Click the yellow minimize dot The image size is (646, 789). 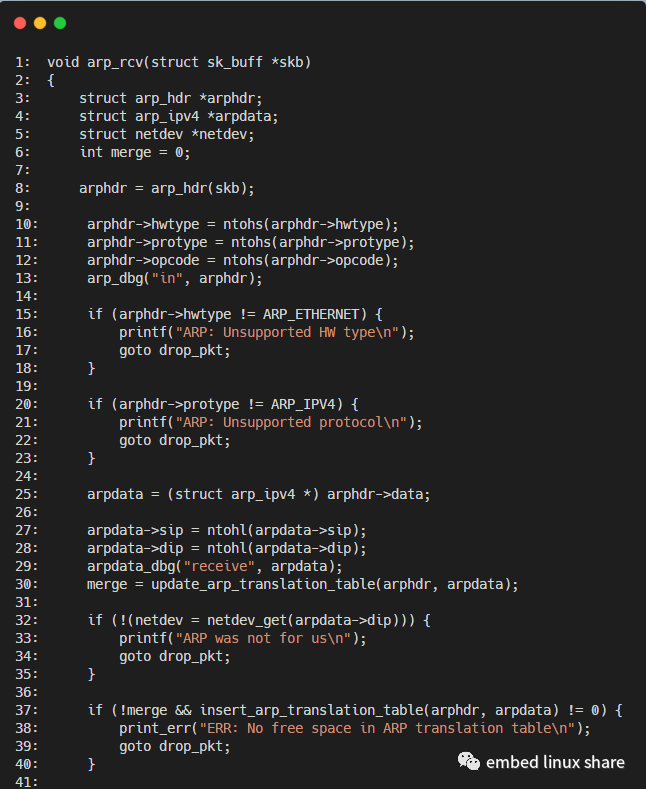(x=40, y=22)
